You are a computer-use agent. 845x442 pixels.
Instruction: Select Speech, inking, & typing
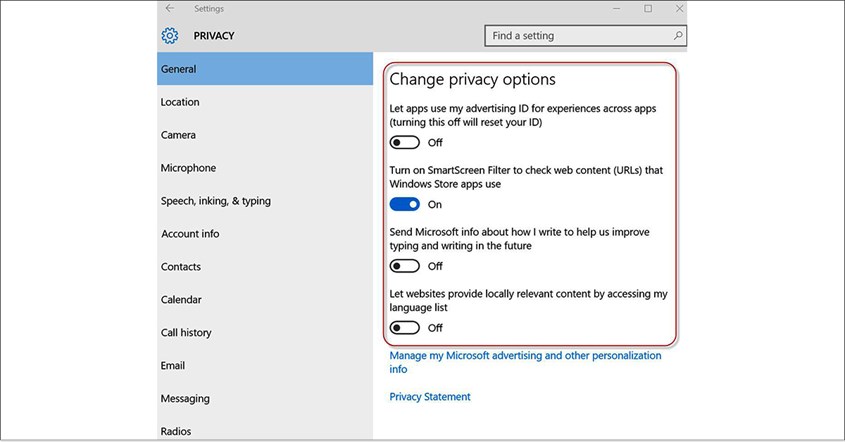[216, 201]
